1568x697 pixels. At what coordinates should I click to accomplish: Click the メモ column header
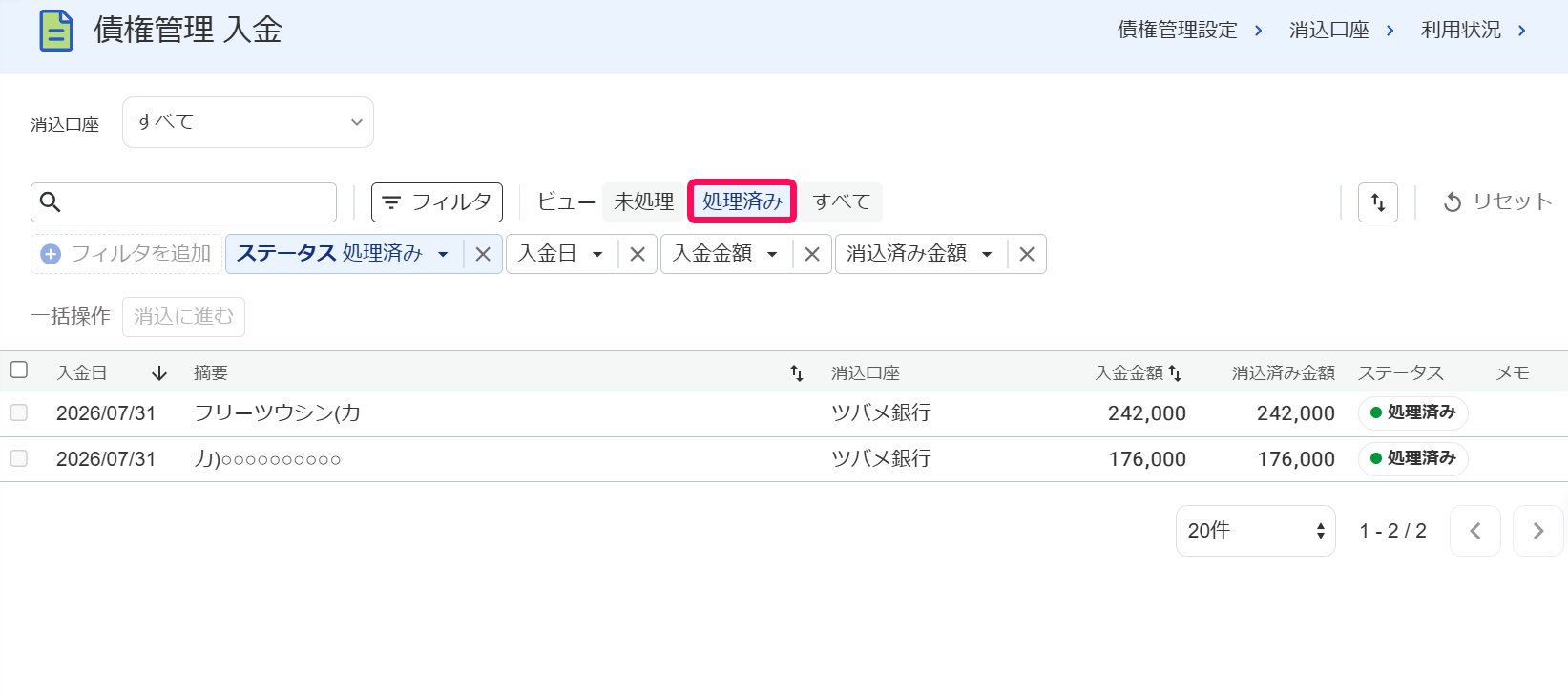pyautogui.click(x=1513, y=373)
